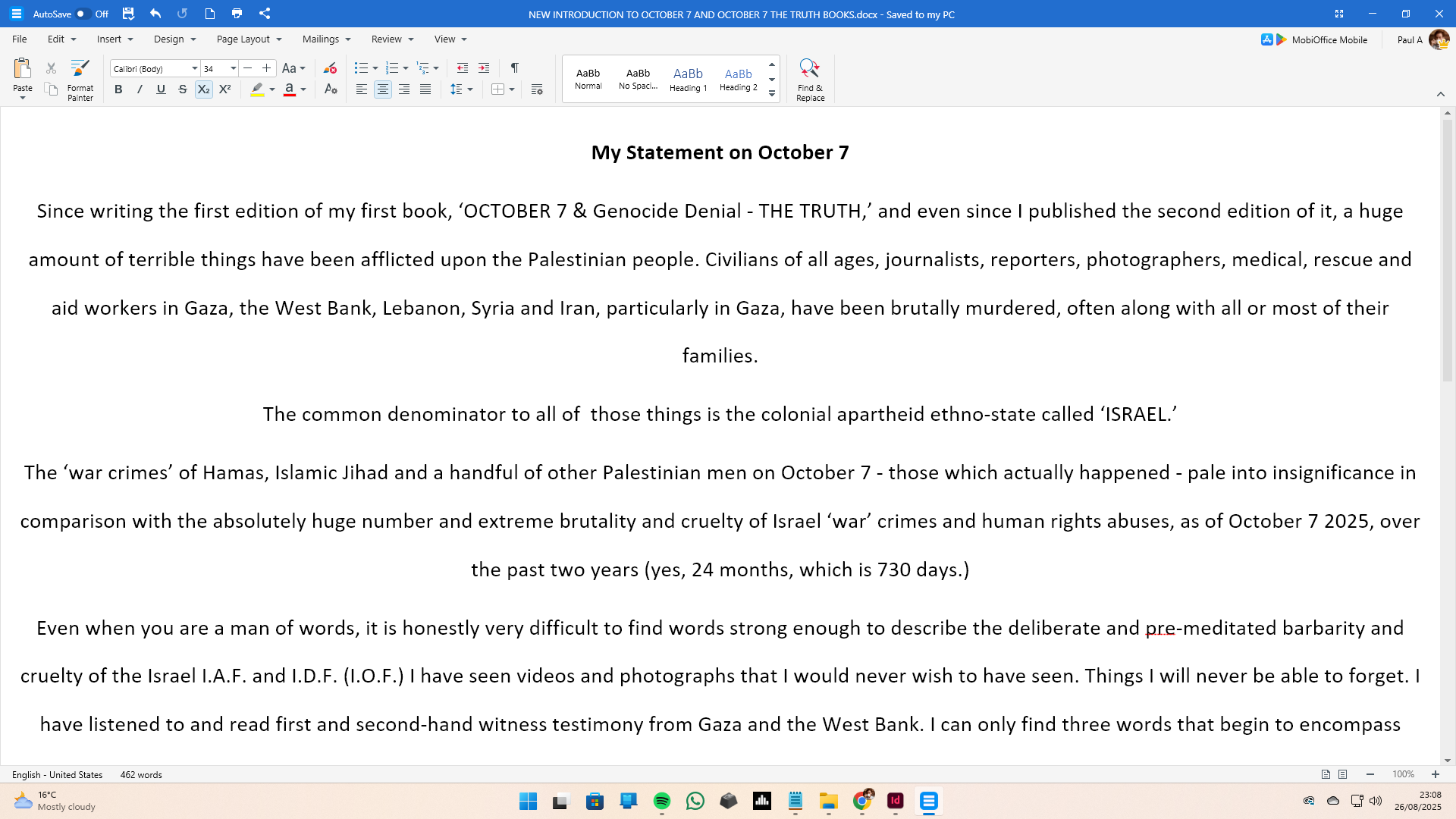1456x819 pixels.
Task: Click English - United States language button
Action: point(57,774)
